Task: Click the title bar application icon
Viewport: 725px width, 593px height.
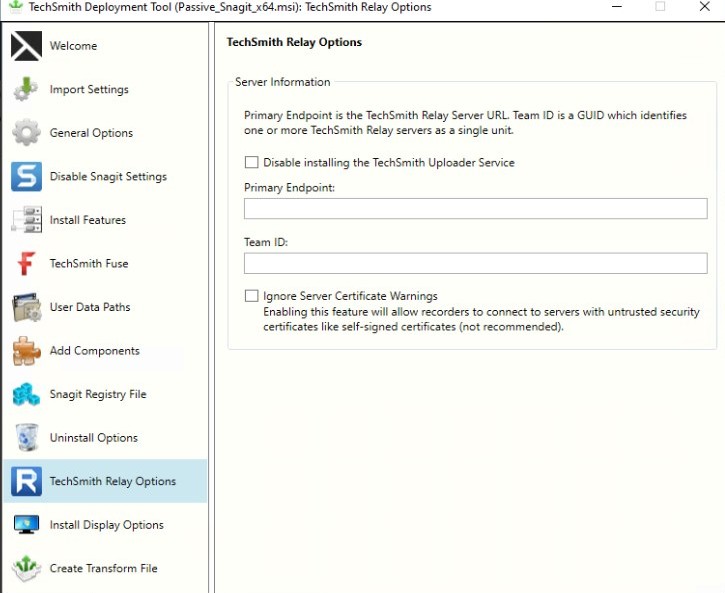Action: click(16, 6)
